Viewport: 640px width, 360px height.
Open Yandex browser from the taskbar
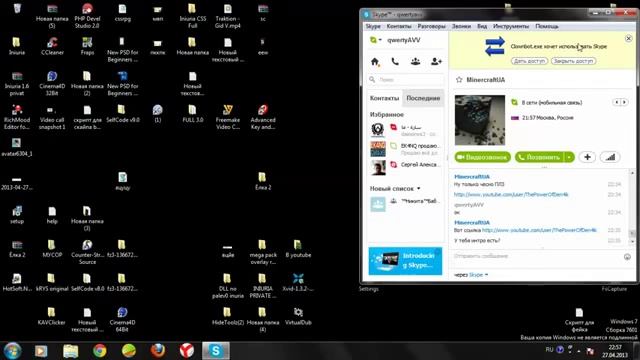click(187, 351)
